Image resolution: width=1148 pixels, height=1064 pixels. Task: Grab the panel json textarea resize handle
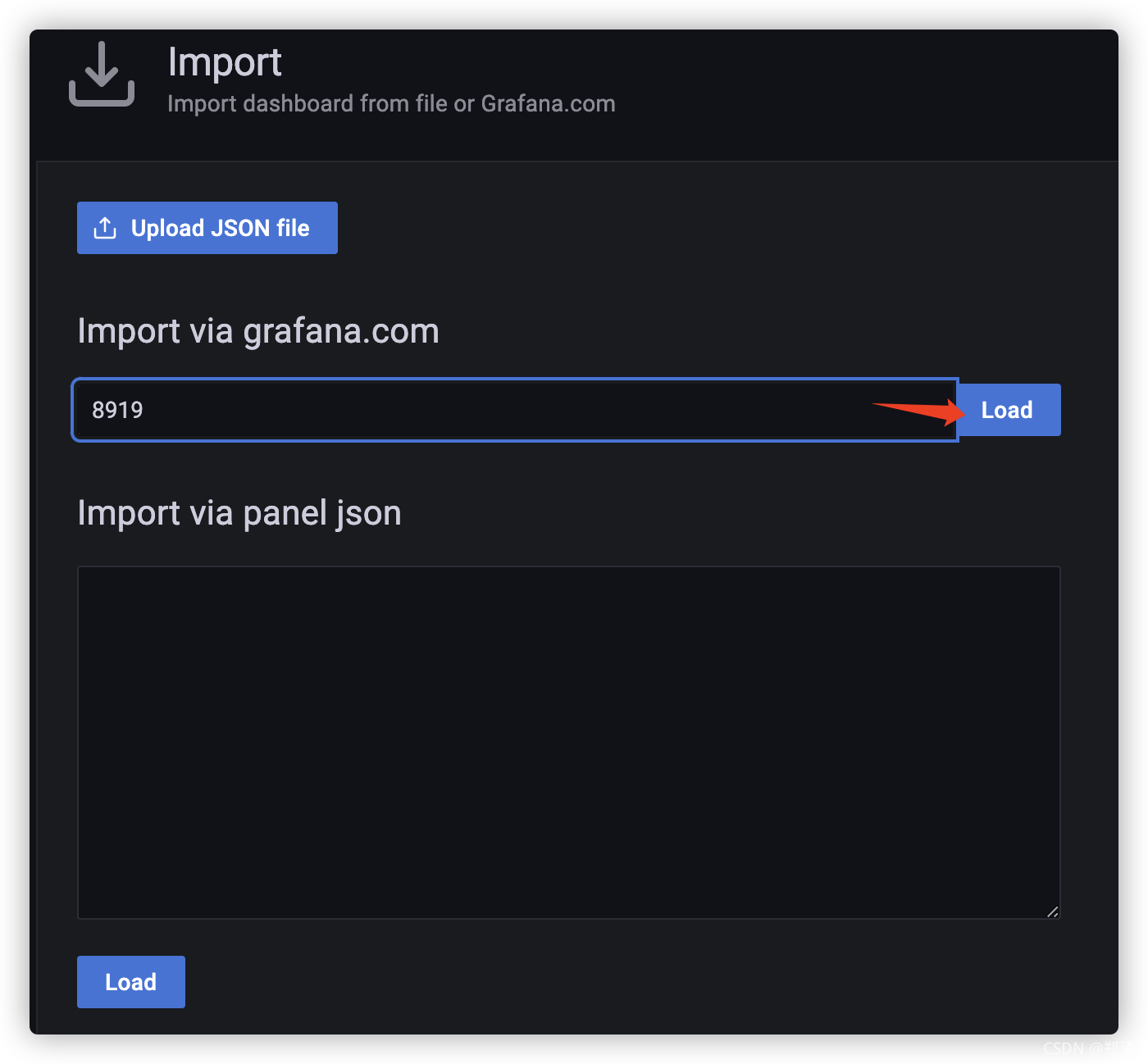click(x=1052, y=911)
